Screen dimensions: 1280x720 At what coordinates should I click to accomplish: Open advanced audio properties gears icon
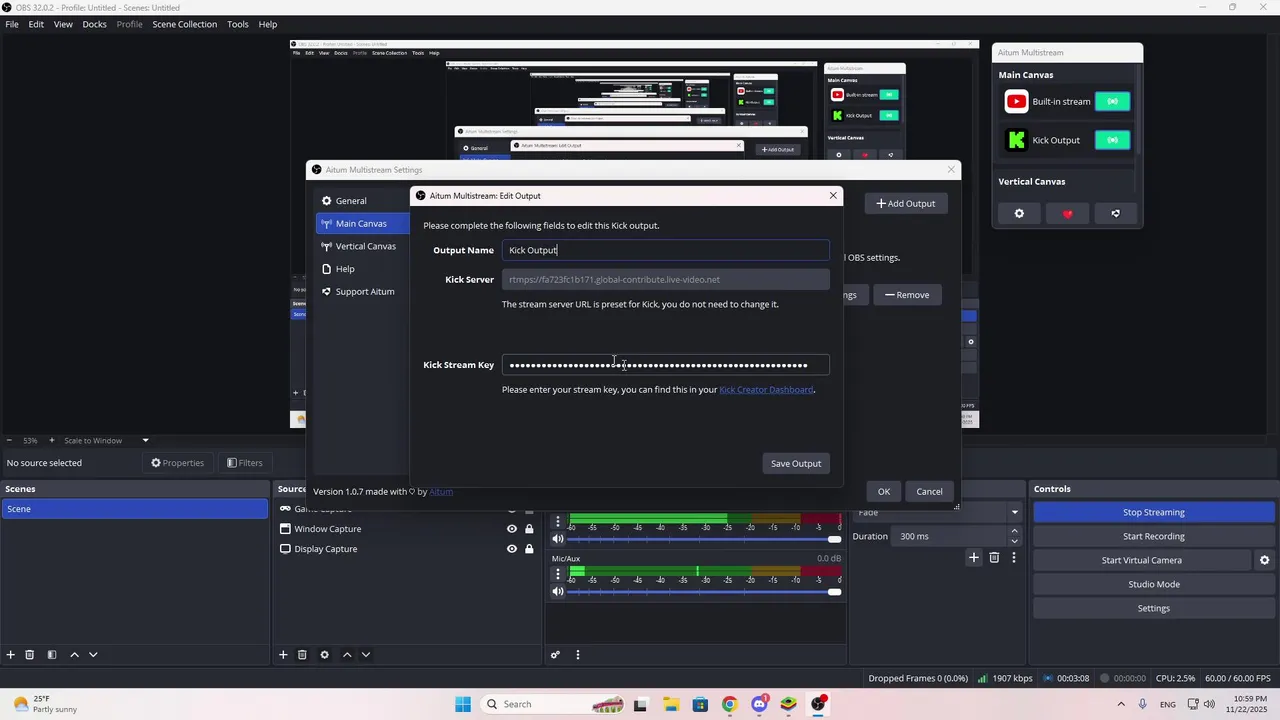tap(555, 655)
